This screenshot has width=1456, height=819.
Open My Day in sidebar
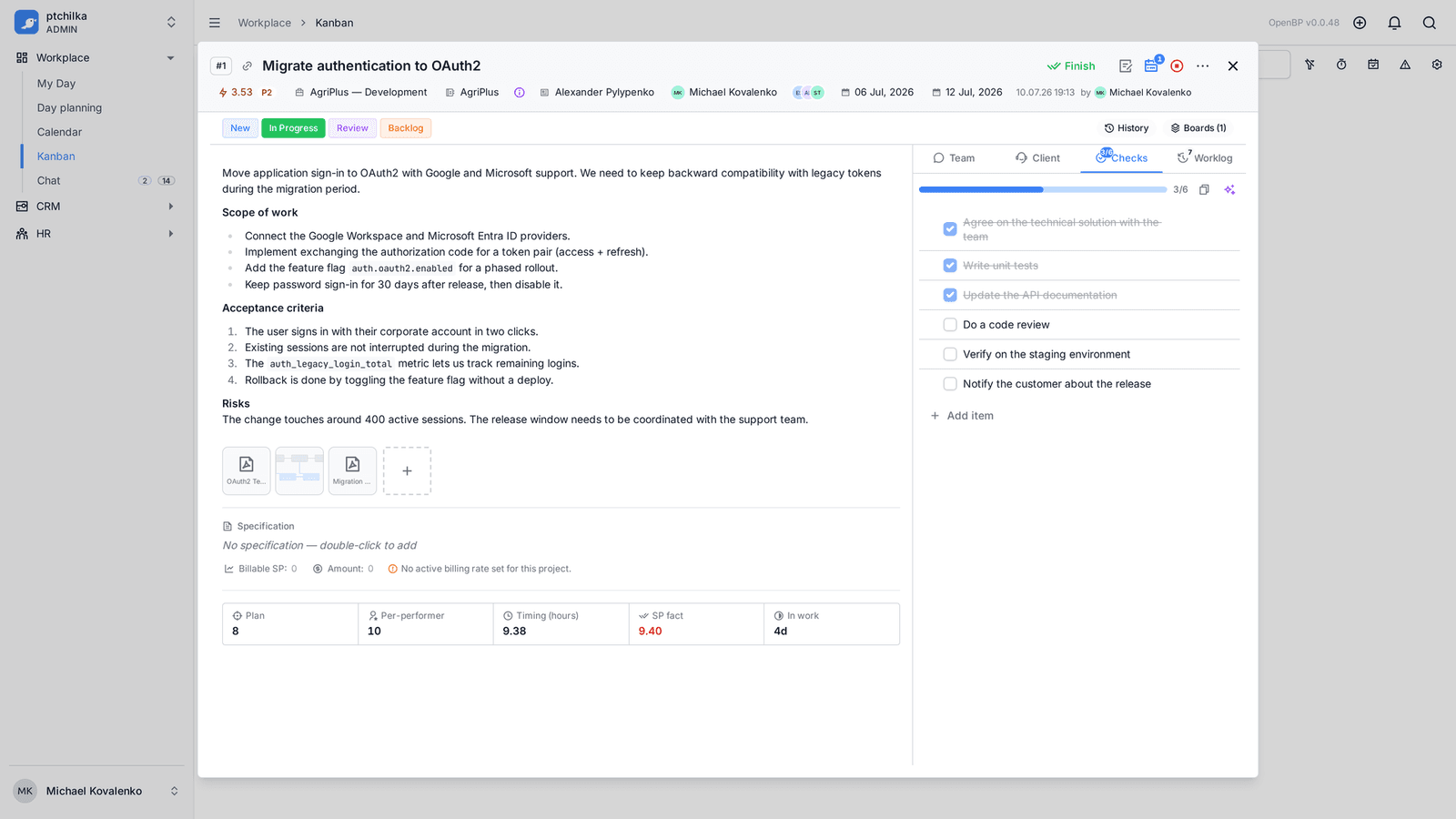56,84
